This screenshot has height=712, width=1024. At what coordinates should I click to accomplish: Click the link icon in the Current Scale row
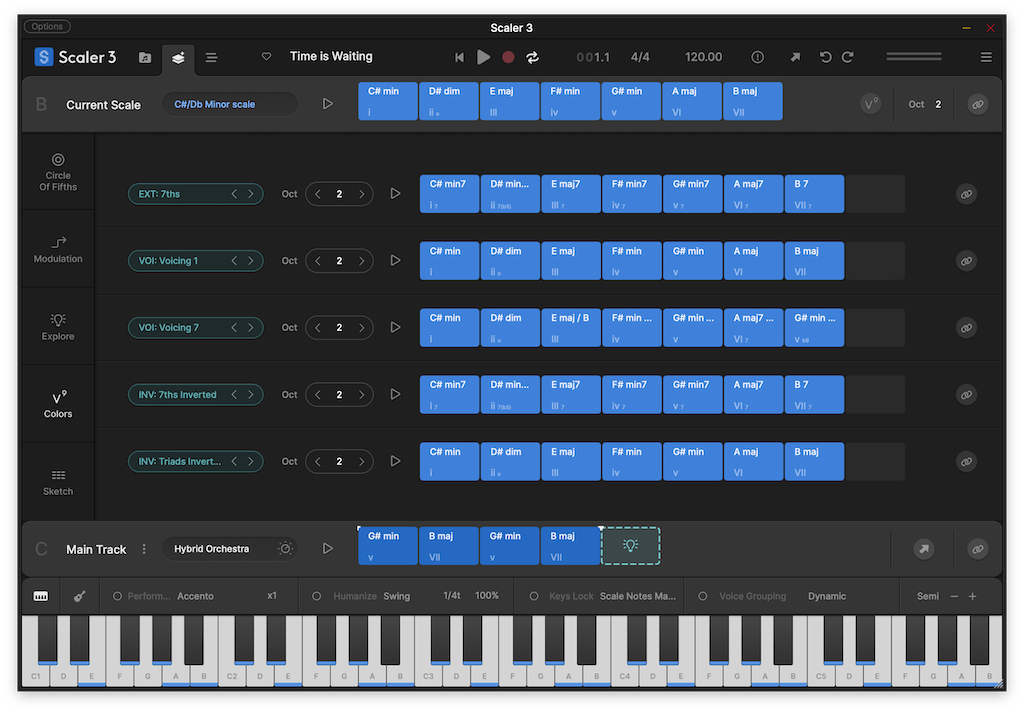978,105
